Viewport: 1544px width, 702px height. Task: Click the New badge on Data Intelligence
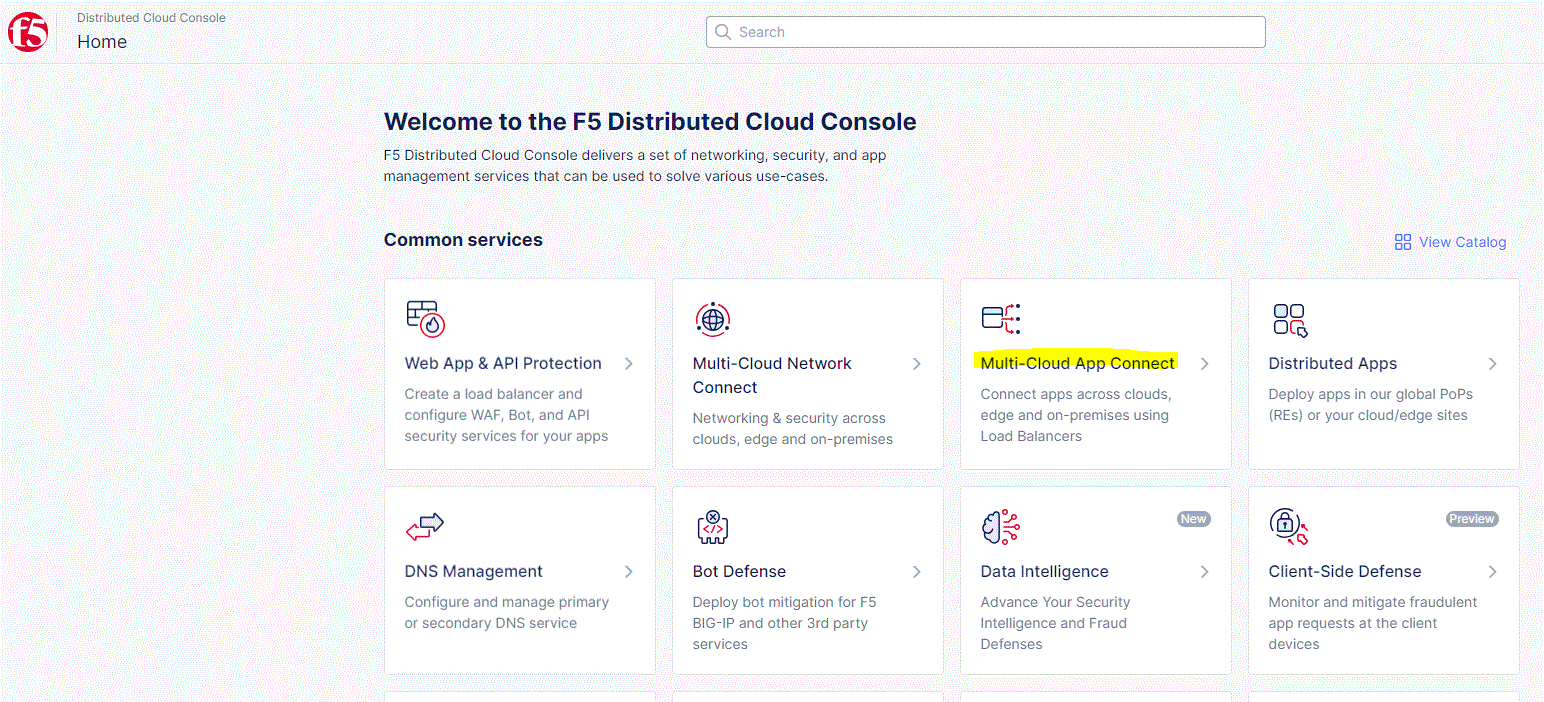[x=1193, y=519]
